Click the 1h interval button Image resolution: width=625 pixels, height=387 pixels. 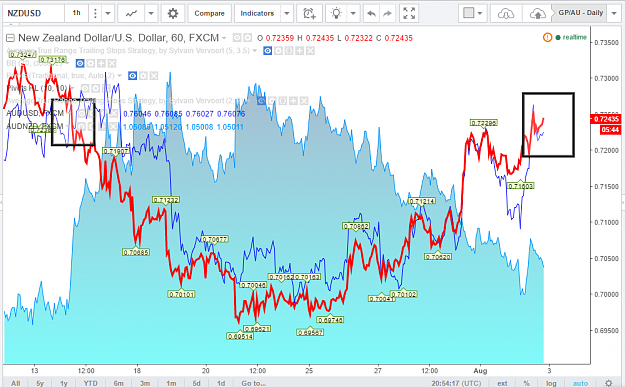(77, 13)
